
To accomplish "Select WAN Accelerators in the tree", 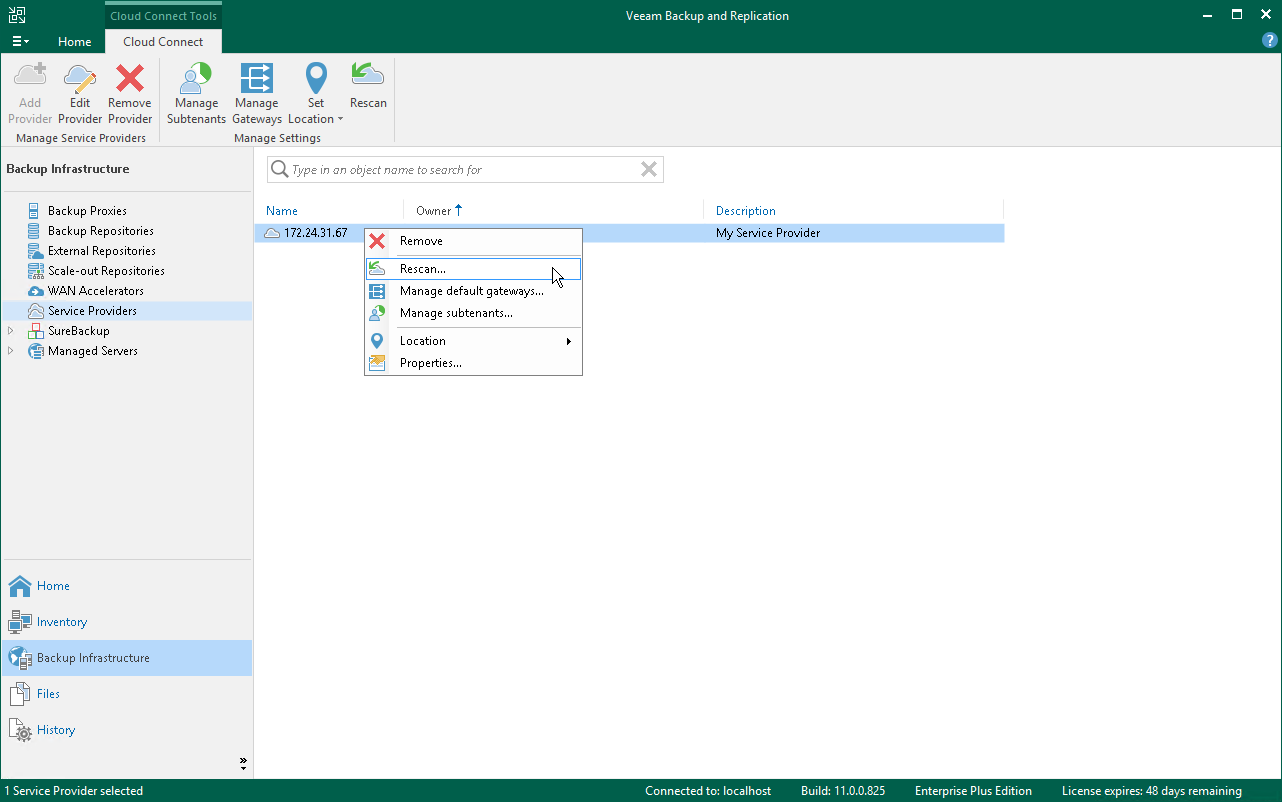I will point(96,291).
